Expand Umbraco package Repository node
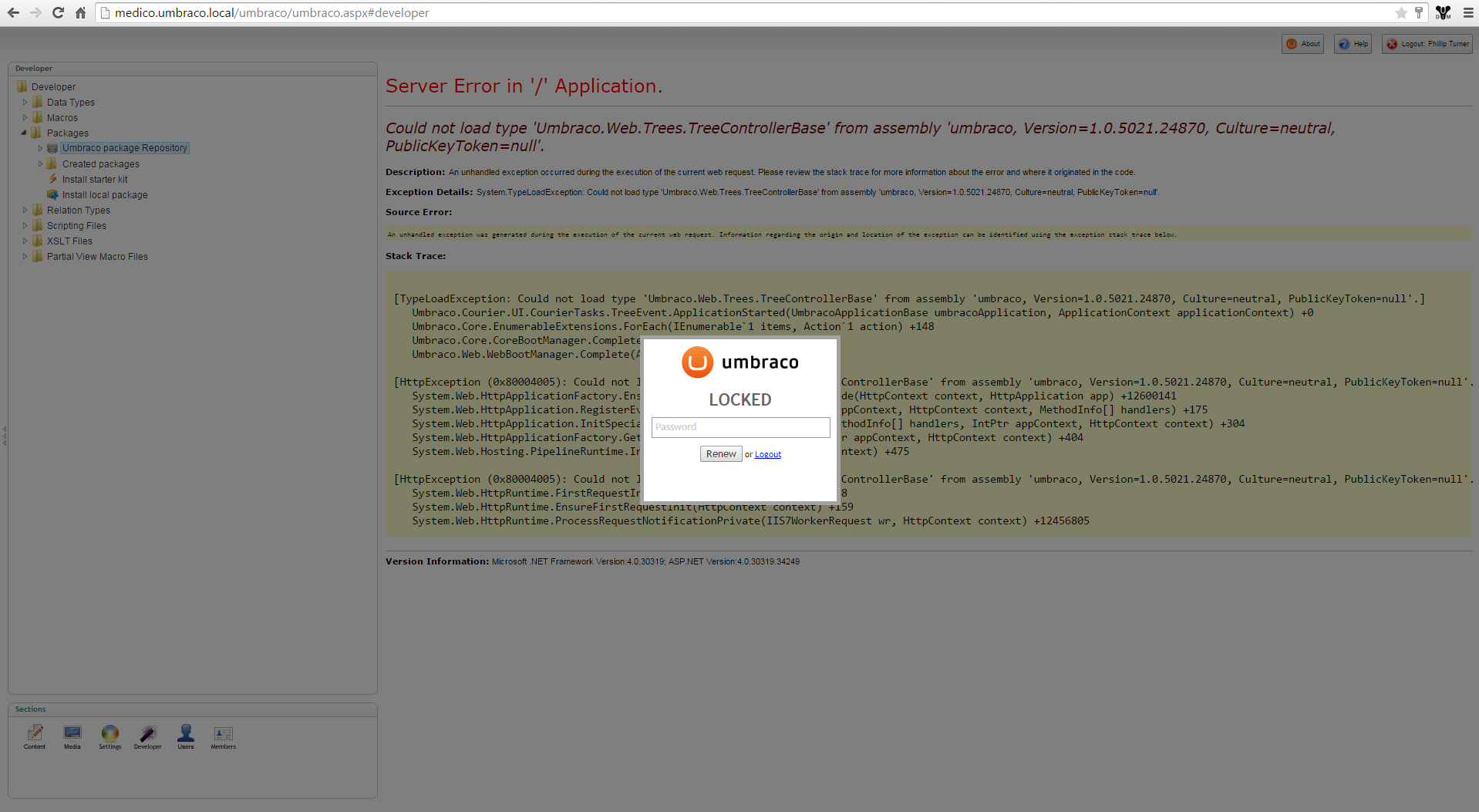Screen dimensions: 1479x812 point(40,148)
